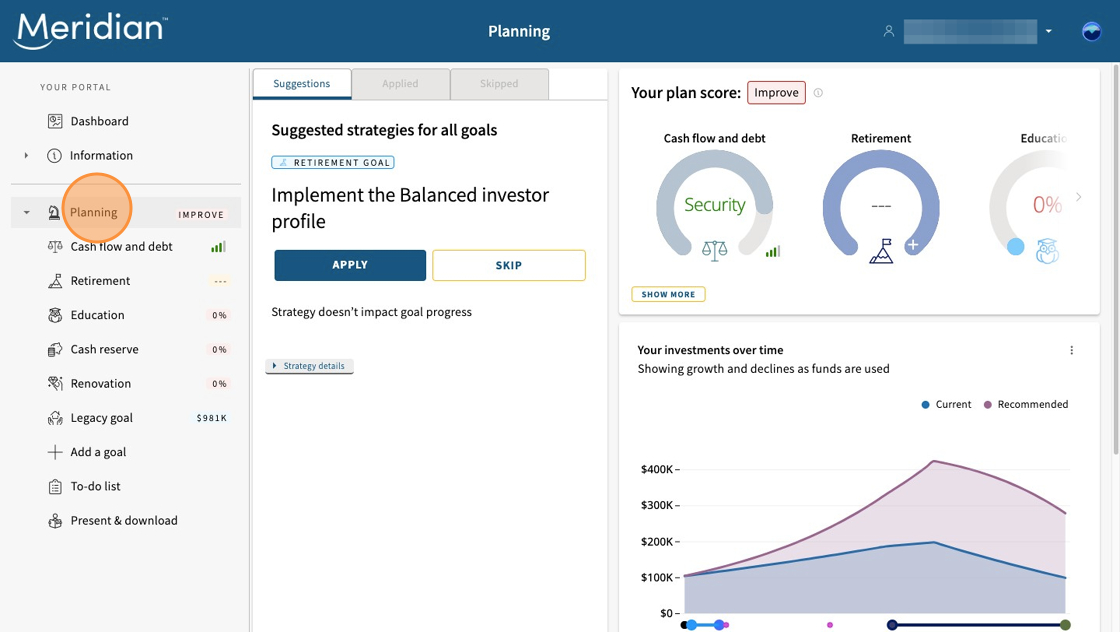
Task: Click the page vertical scrollbar
Action: 1116,259
